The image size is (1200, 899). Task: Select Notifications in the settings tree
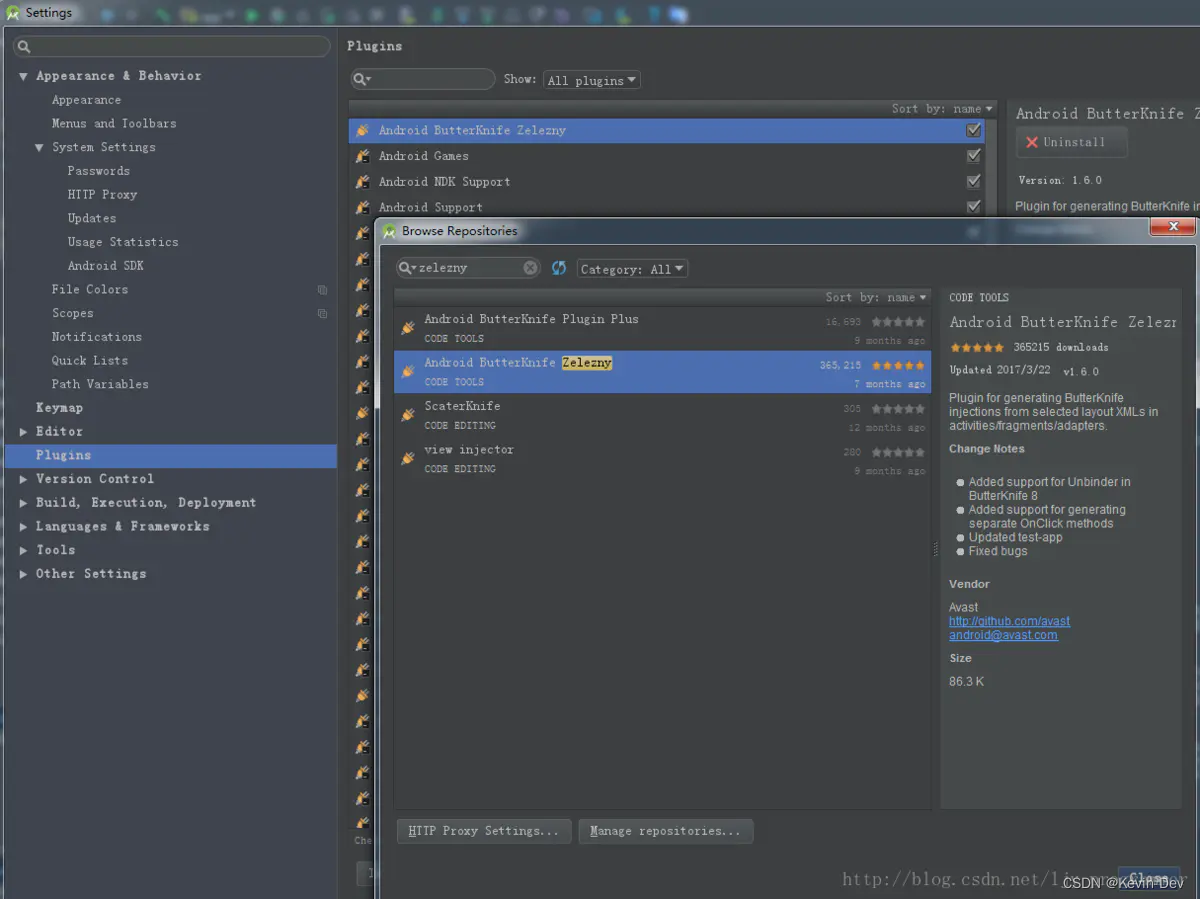click(x=97, y=337)
